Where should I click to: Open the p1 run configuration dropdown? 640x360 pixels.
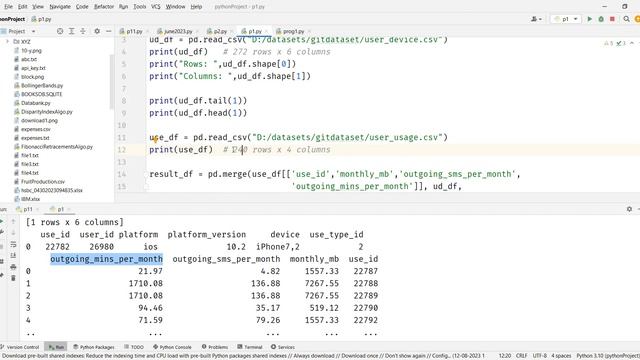point(565,19)
